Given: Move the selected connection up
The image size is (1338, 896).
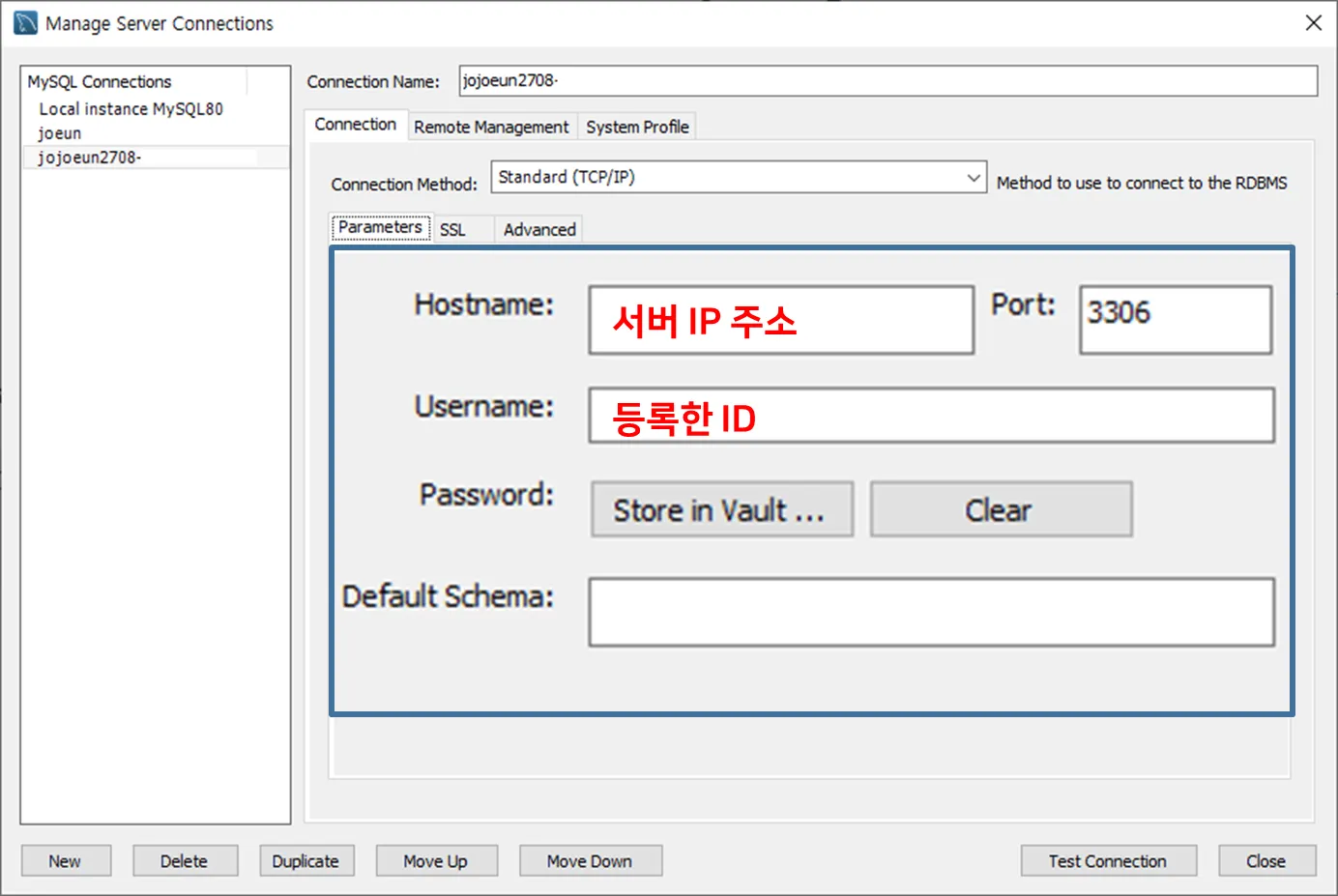Looking at the screenshot, I should (x=436, y=861).
